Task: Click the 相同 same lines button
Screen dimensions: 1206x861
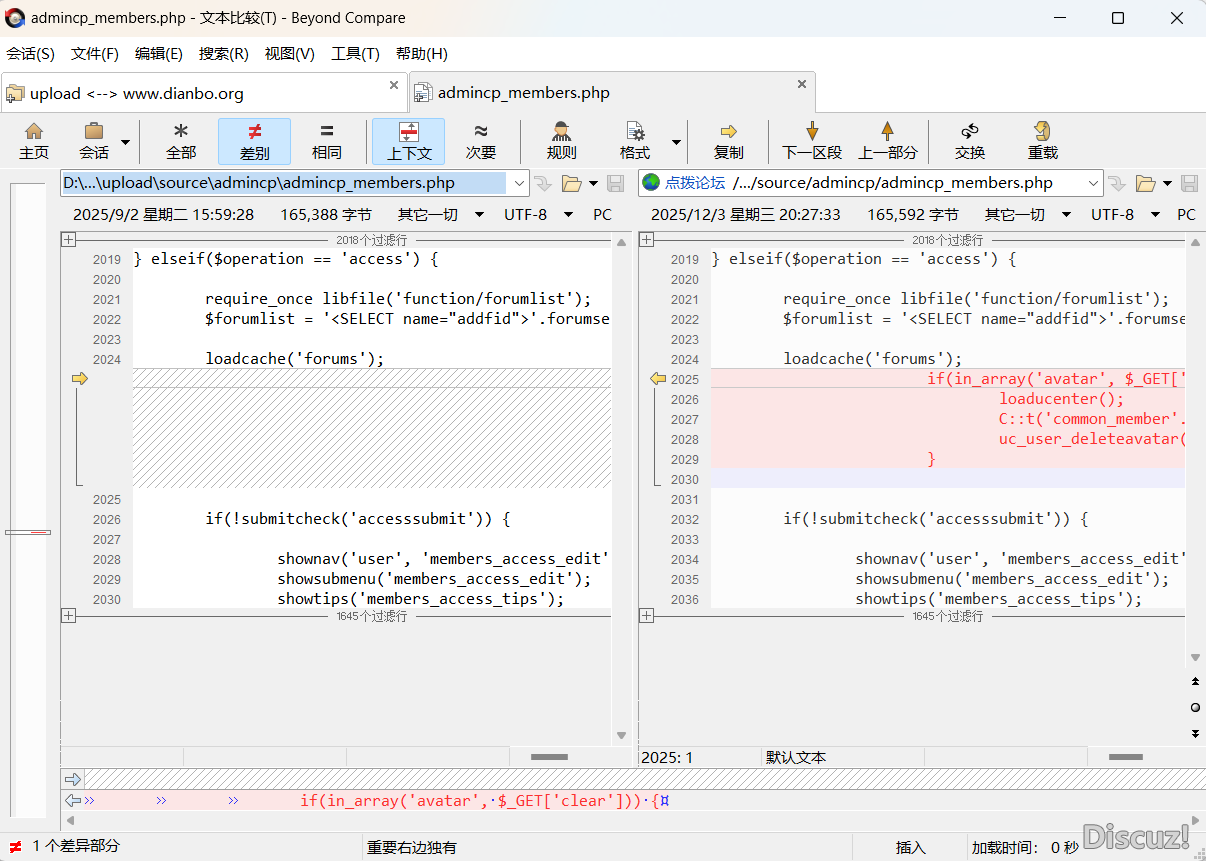Action: click(326, 141)
